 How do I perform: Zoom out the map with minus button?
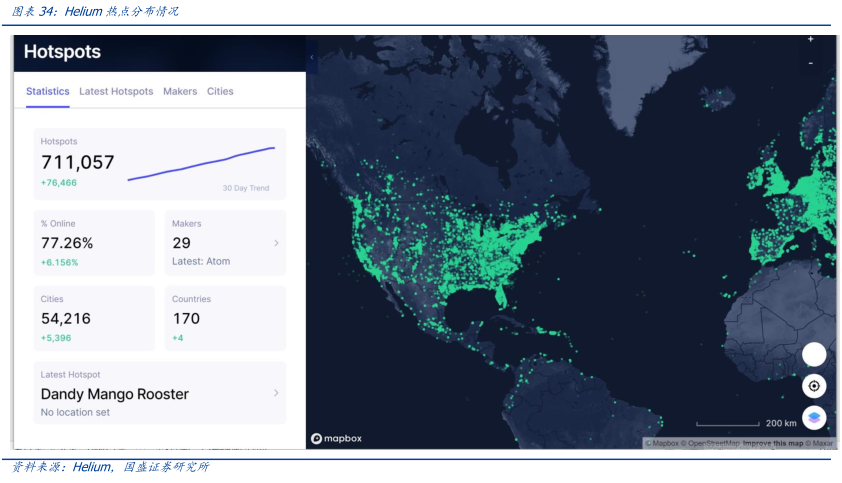pyautogui.click(x=810, y=63)
